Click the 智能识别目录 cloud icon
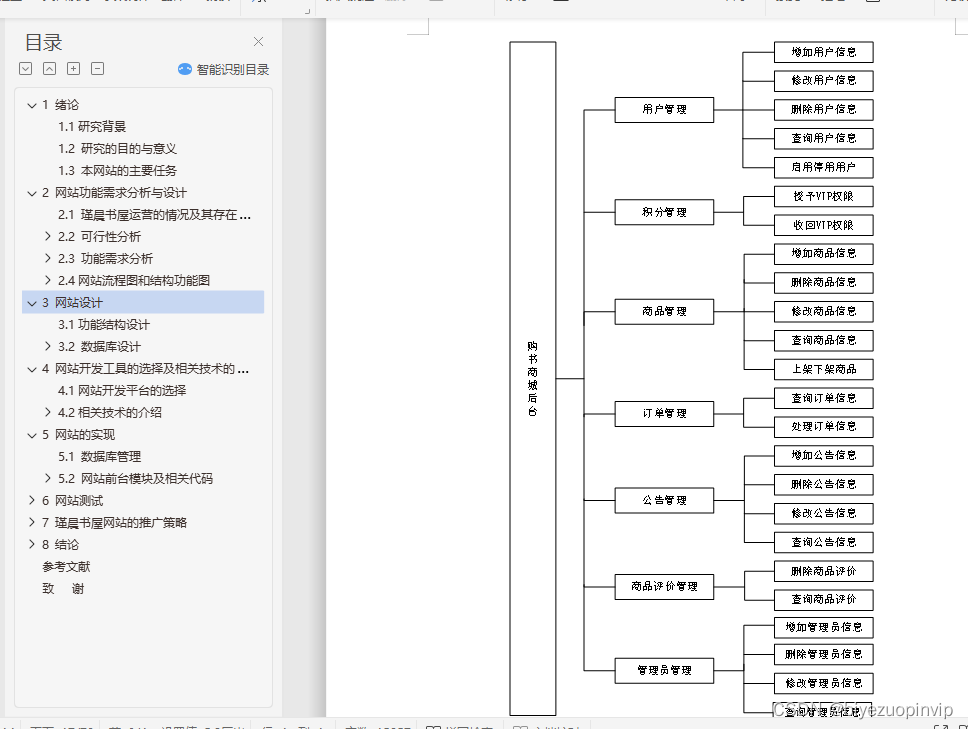Screen dimensions: 968x729 coord(185,69)
